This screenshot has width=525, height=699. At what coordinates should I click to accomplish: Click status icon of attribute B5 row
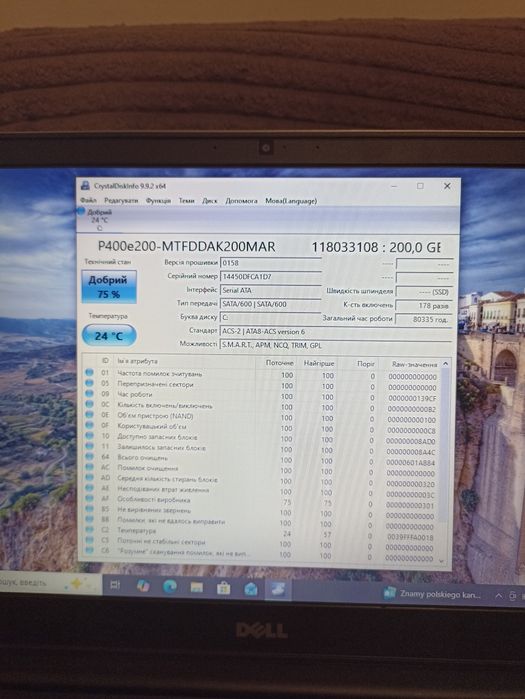pos(89,509)
